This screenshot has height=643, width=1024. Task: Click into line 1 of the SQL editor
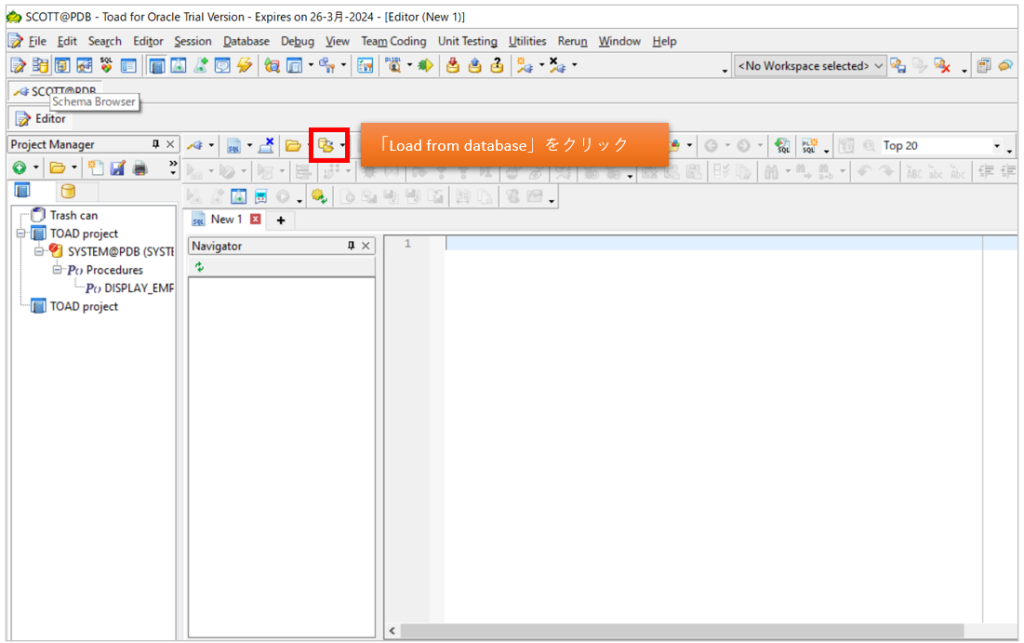[714, 243]
